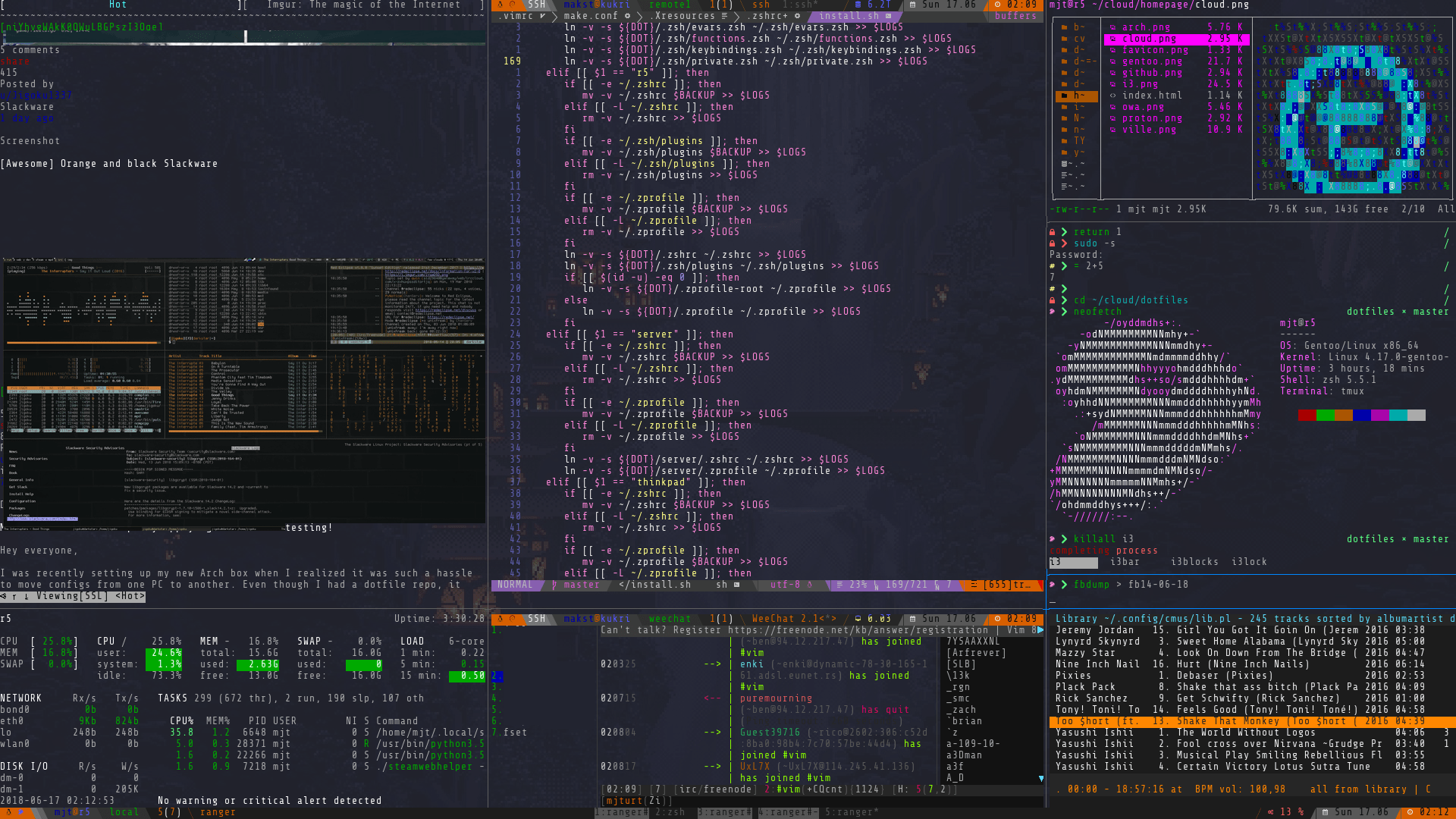The height and width of the screenshot is (819, 1456).
Task: Click the disk usage icon showing 6.2T
Action: [x=858, y=5]
